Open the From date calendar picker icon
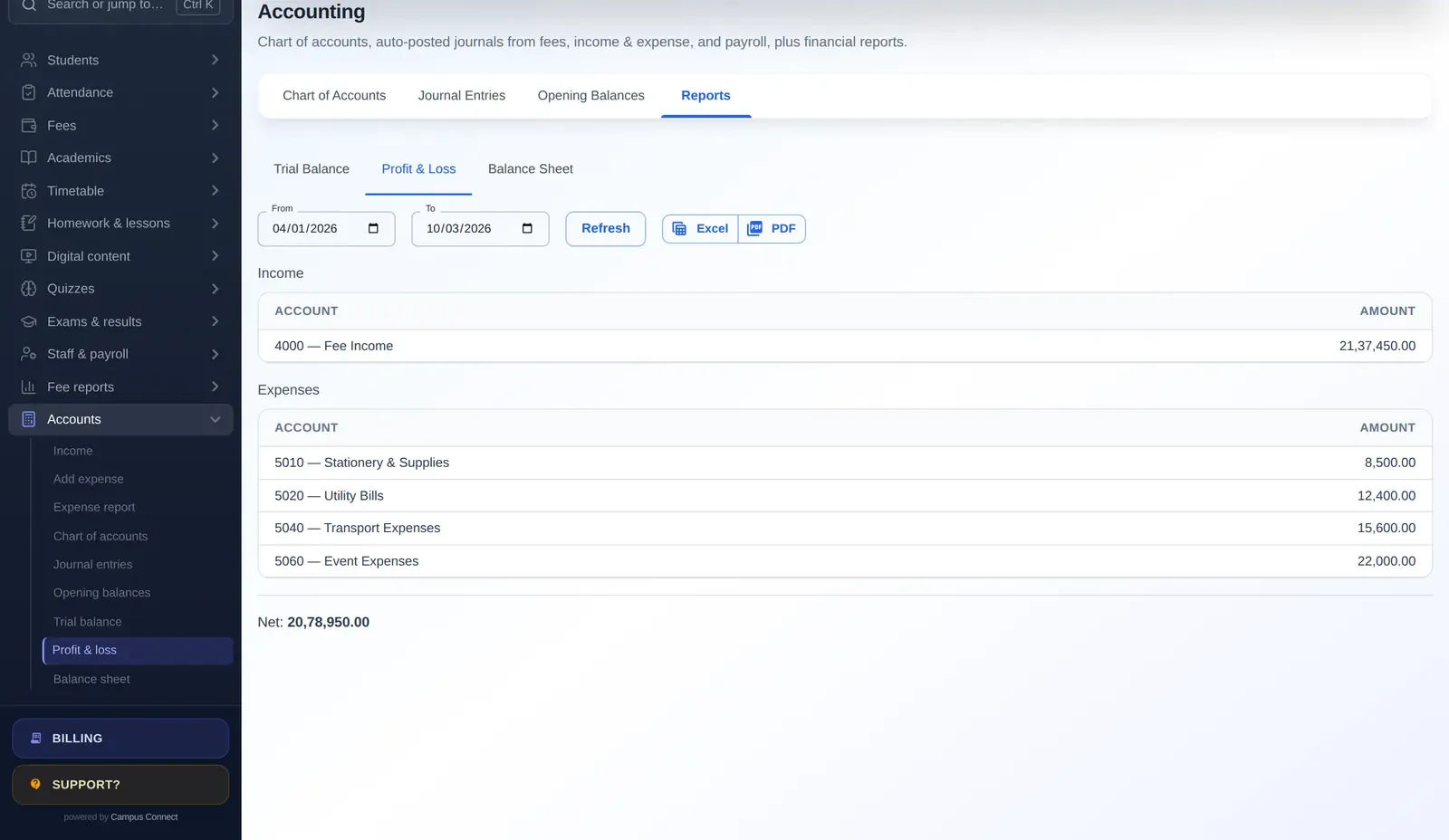 (x=373, y=228)
